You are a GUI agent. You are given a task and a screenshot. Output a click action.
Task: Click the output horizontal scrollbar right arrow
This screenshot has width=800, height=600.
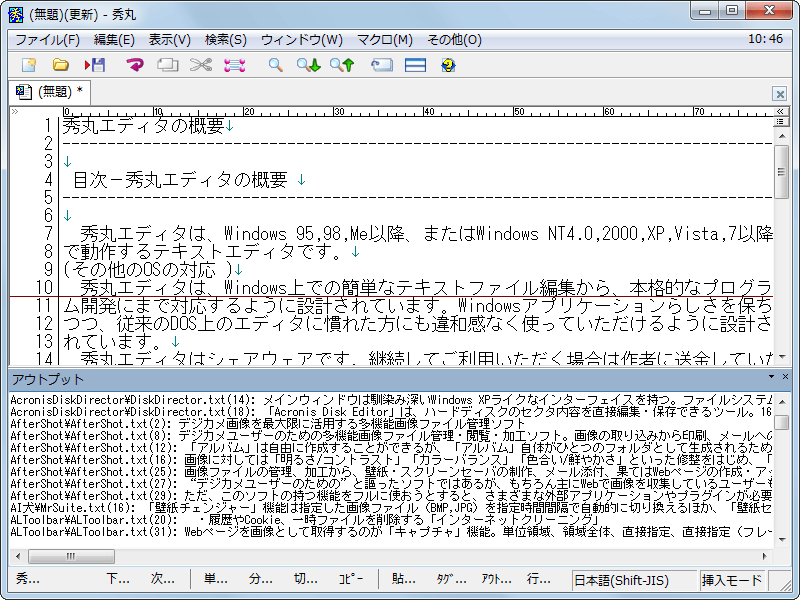(x=764, y=556)
